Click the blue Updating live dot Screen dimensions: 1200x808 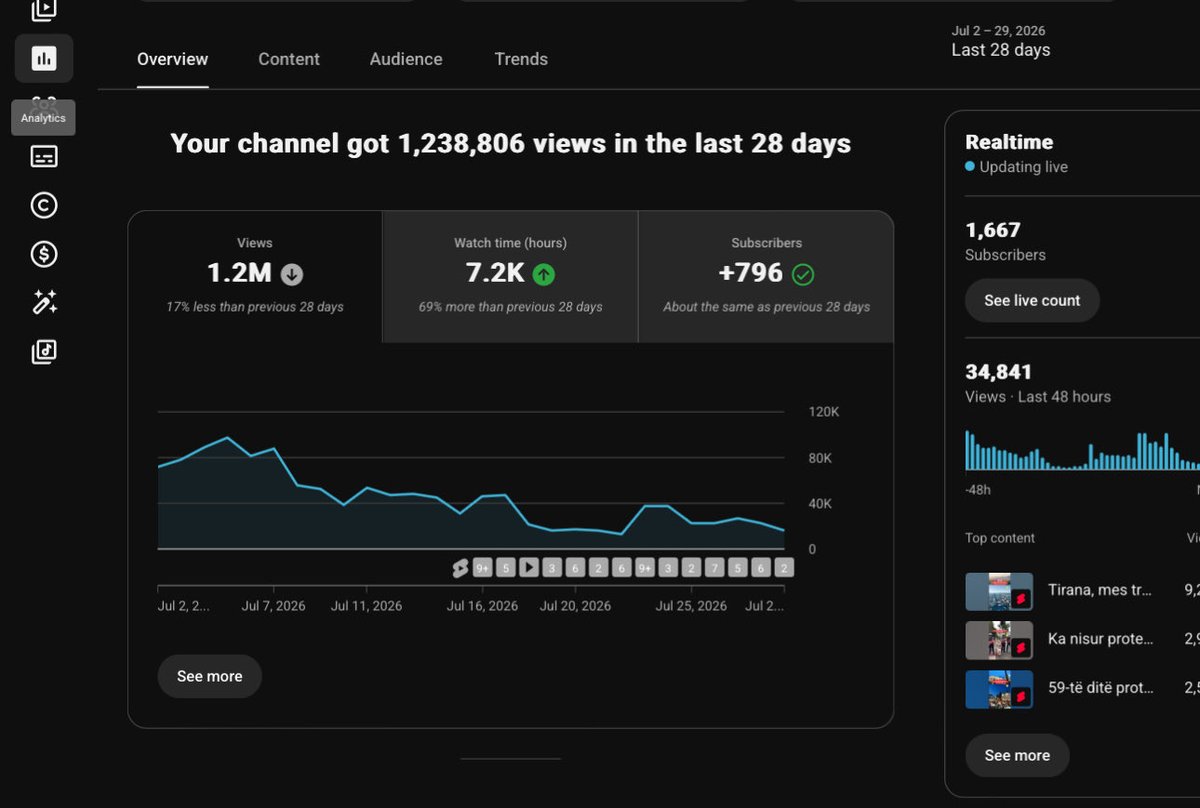pos(970,167)
